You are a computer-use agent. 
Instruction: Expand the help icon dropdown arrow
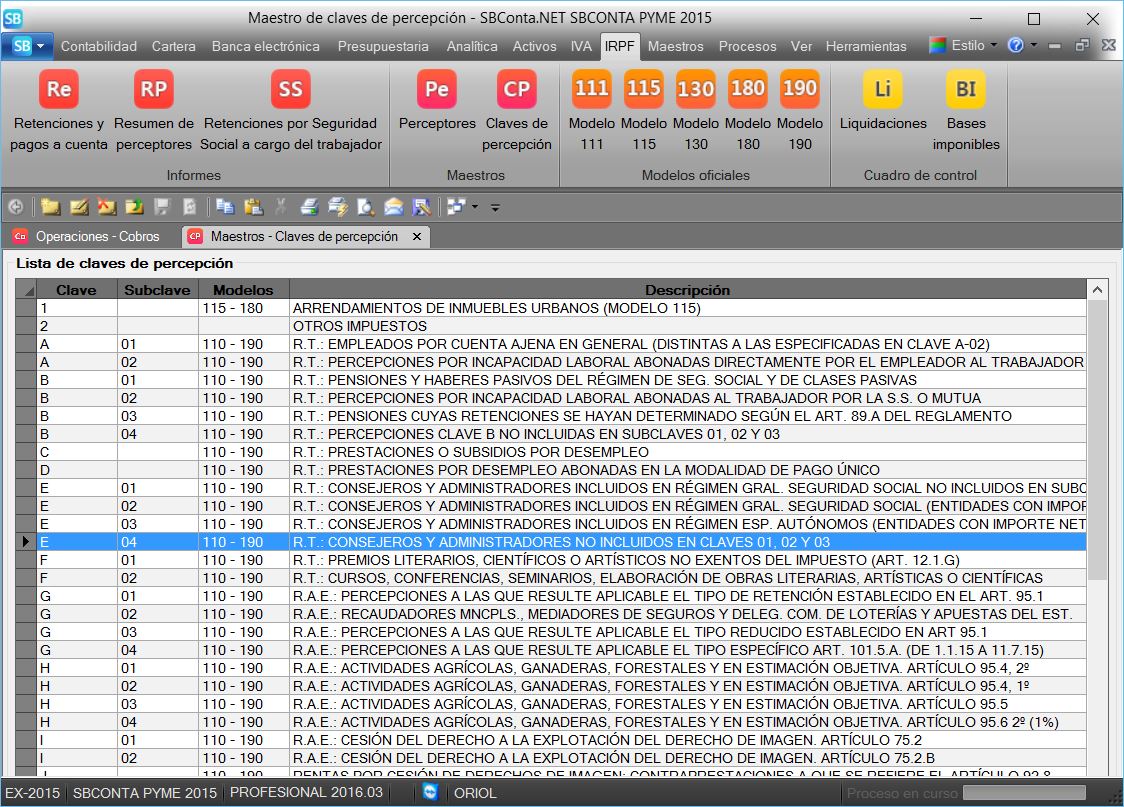click(1034, 45)
